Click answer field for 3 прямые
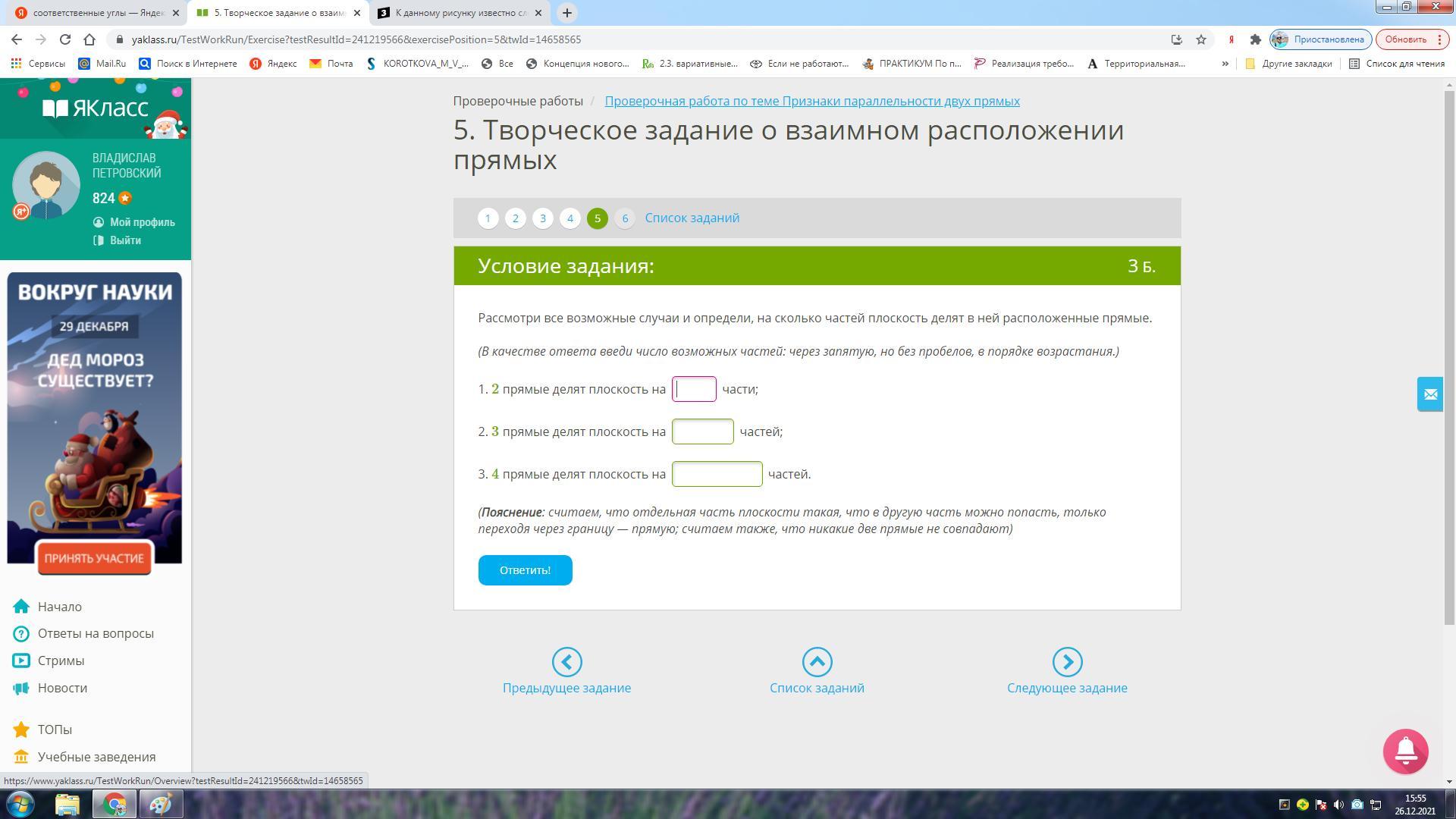The height and width of the screenshot is (819, 1456). (x=702, y=431)
